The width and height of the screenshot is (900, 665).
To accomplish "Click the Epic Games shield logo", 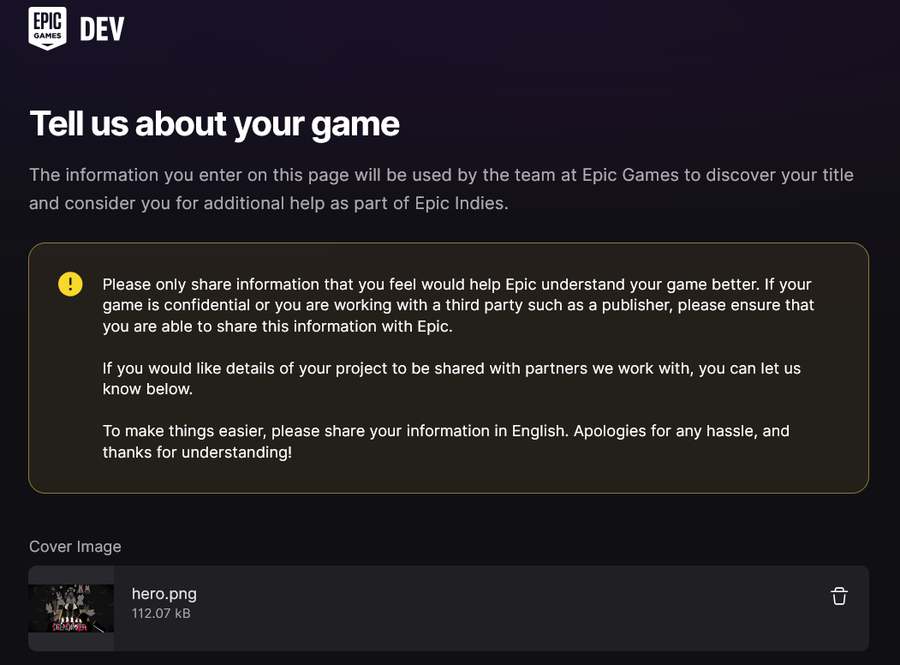I will [x=48, y=28].
